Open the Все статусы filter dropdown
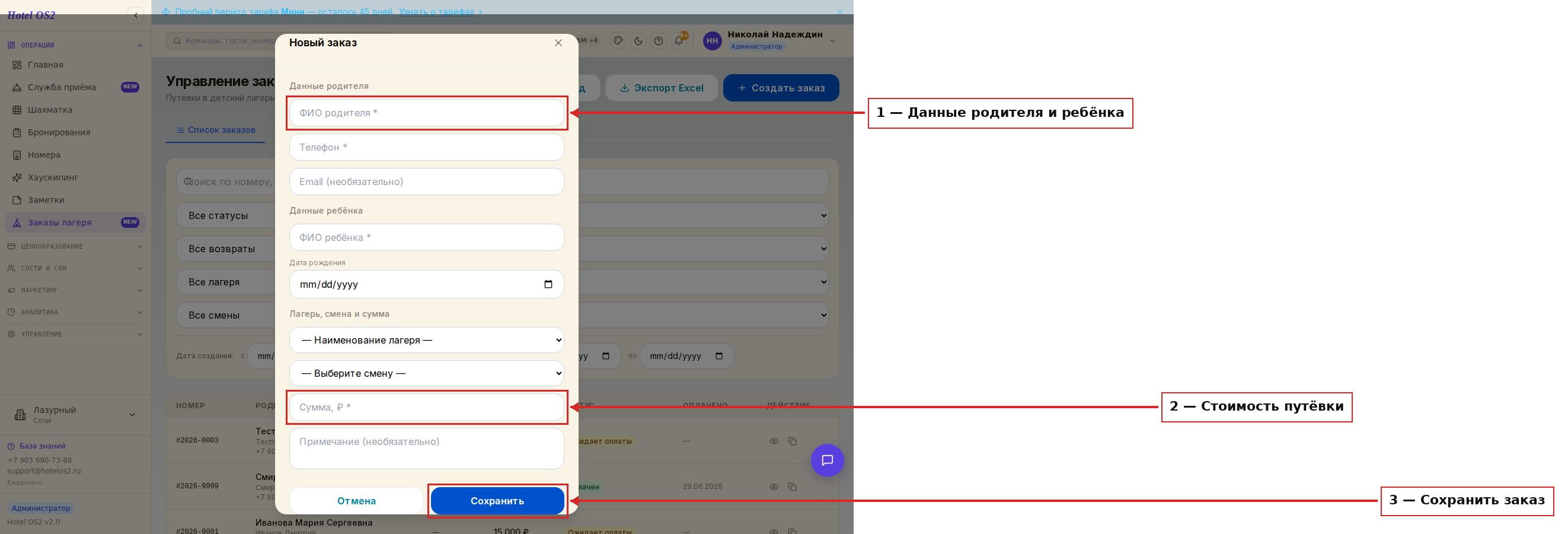 [502, 215]
